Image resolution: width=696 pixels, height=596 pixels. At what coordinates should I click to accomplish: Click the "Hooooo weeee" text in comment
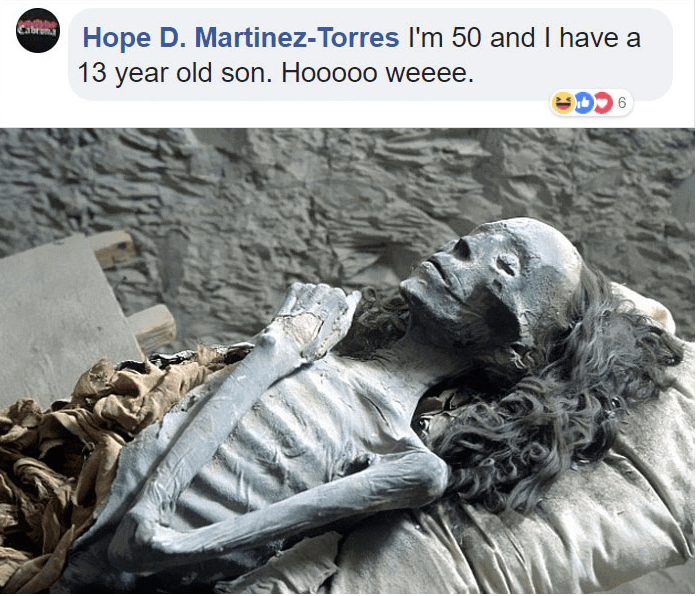coord(377,73)
